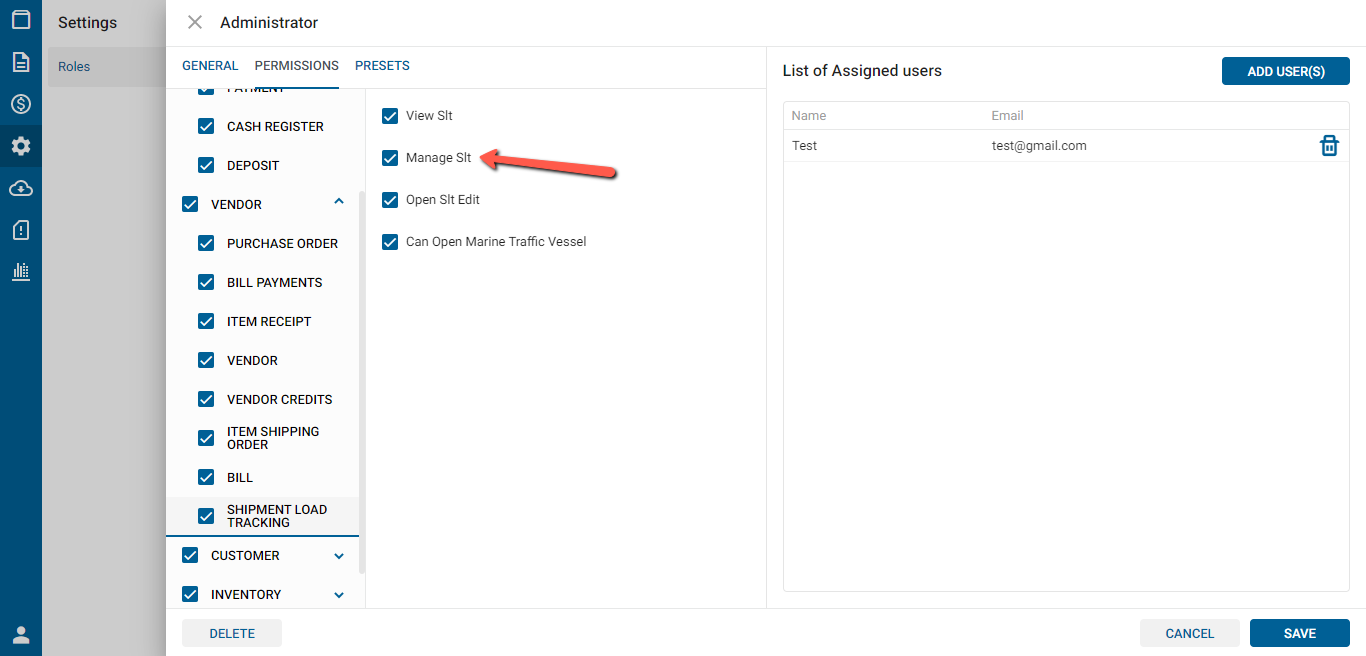The height and width of the screenshot is (656, 1366).
Task: Uncheck the Manage Slt permission
Action: point(390,158)
